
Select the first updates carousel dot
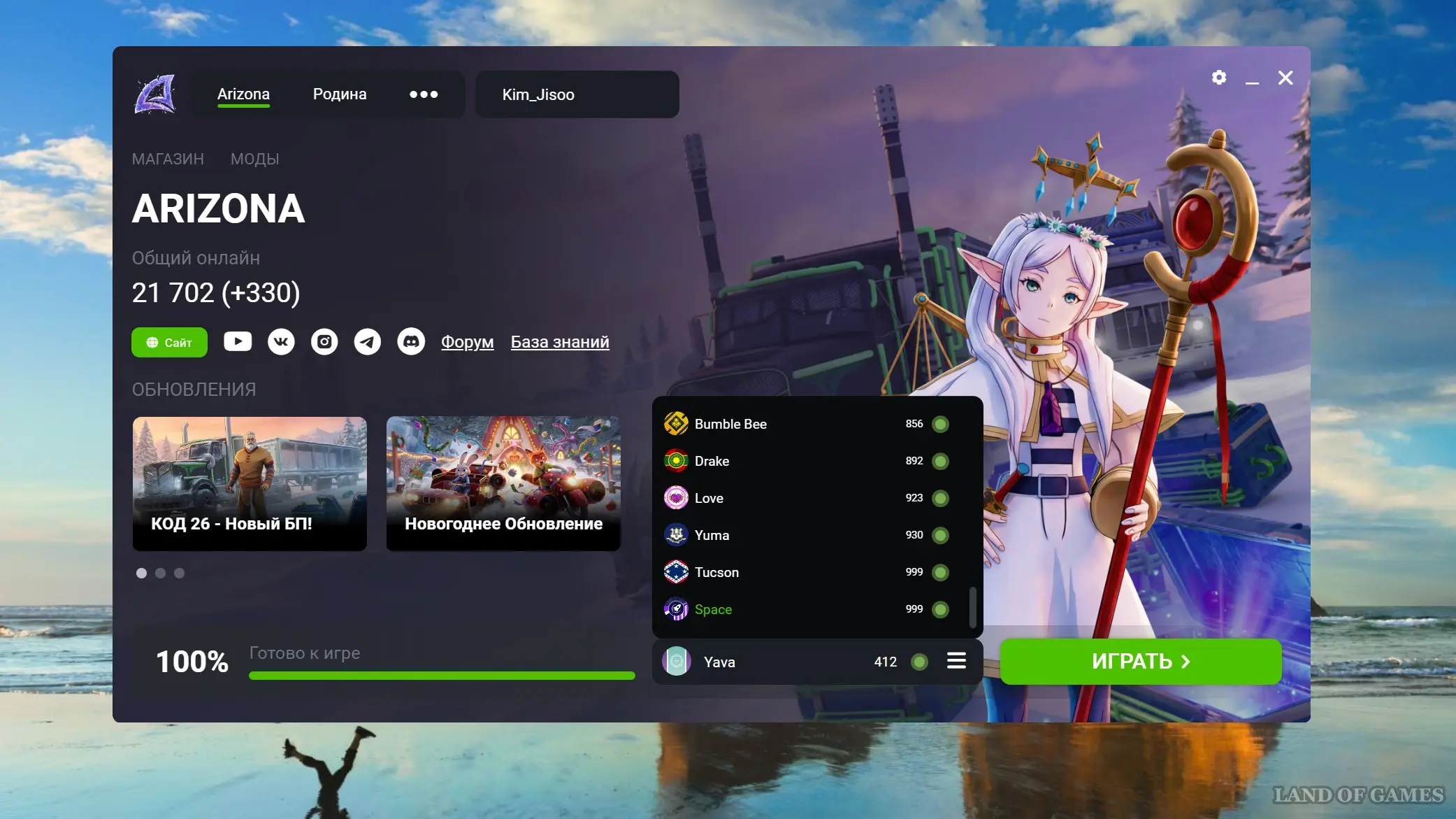point(141,573)
